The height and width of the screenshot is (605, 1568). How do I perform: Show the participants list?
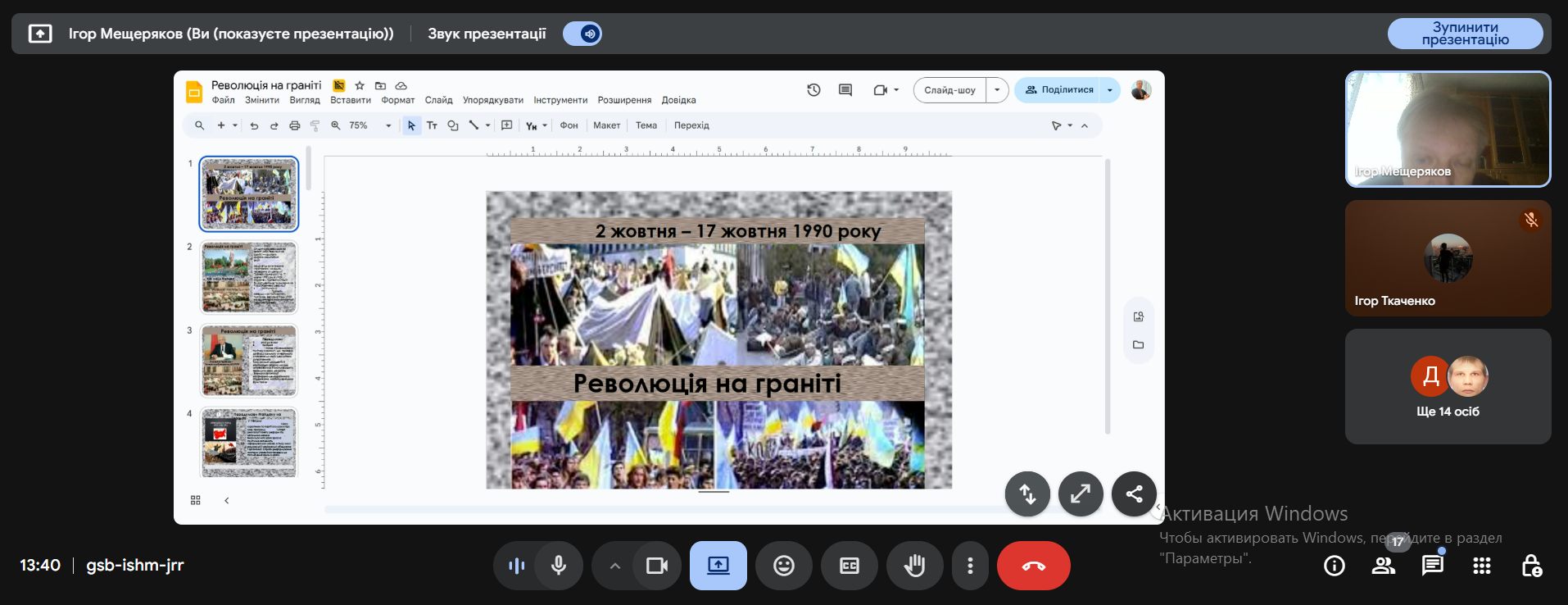coord(1384,566)
